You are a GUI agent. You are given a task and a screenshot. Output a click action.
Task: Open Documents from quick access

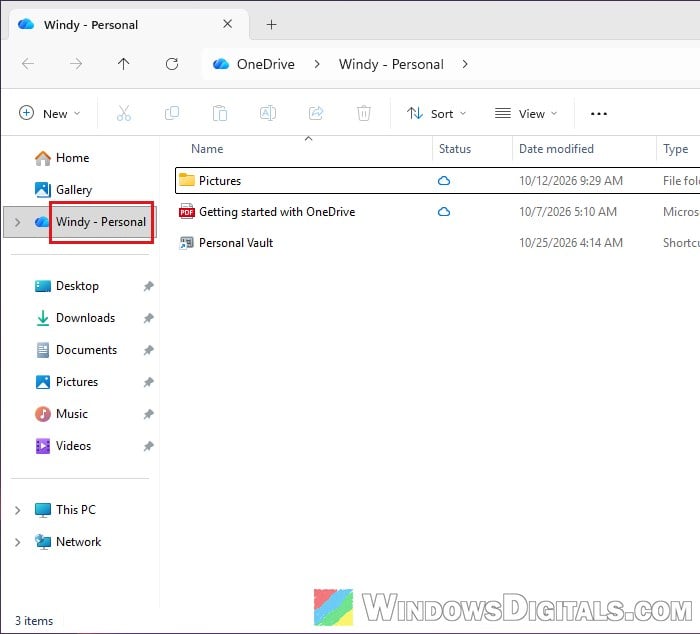[86, 350]
